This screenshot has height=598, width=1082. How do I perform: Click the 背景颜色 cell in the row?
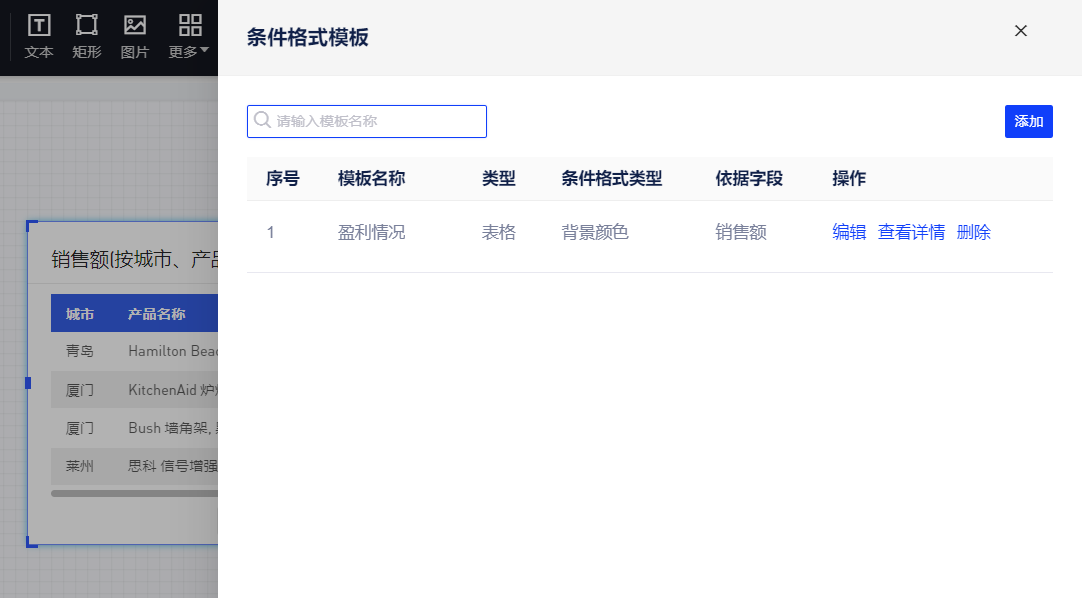(x=595, y=232)
